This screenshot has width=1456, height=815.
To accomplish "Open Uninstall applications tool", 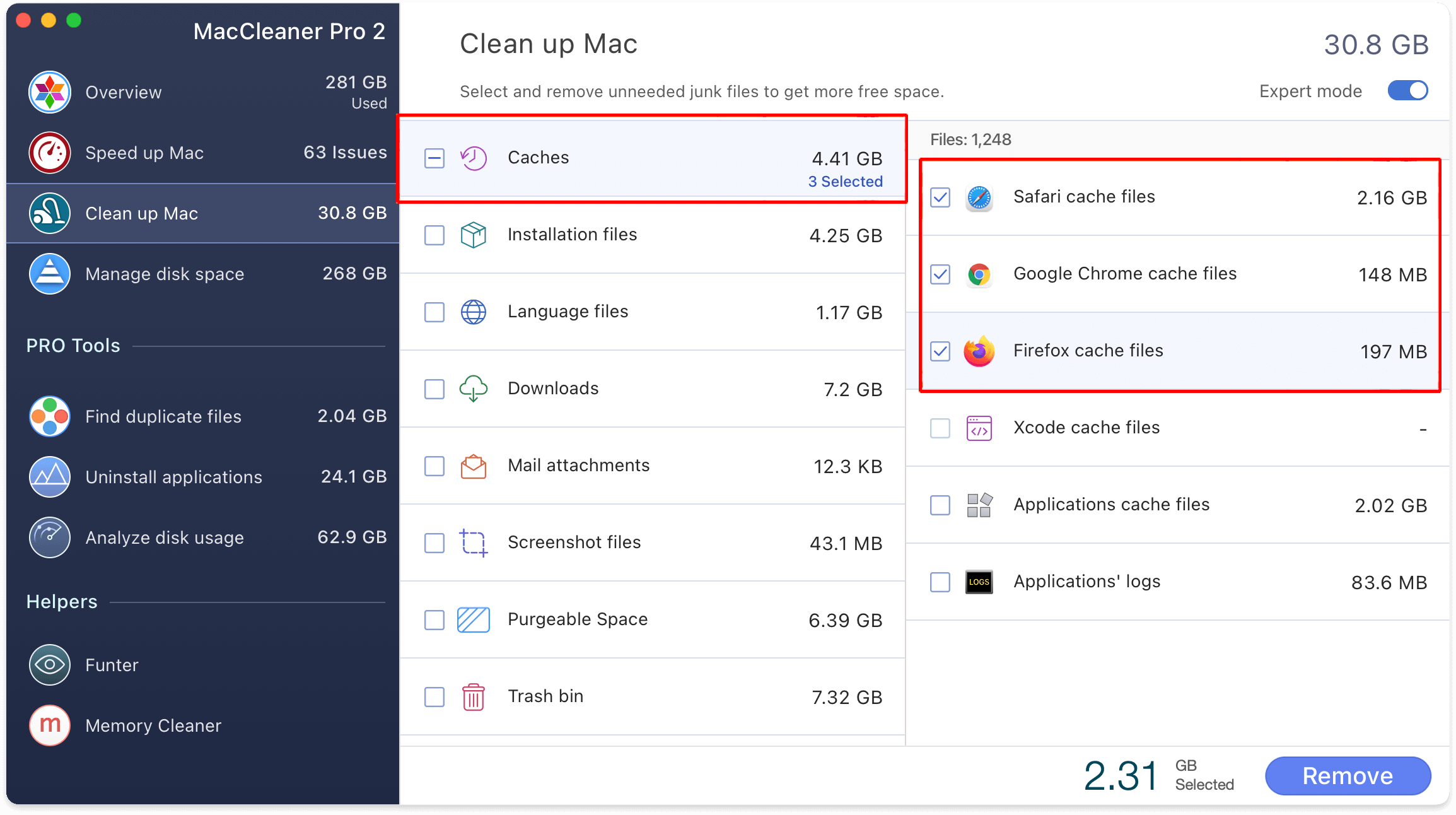I will 202,477.
